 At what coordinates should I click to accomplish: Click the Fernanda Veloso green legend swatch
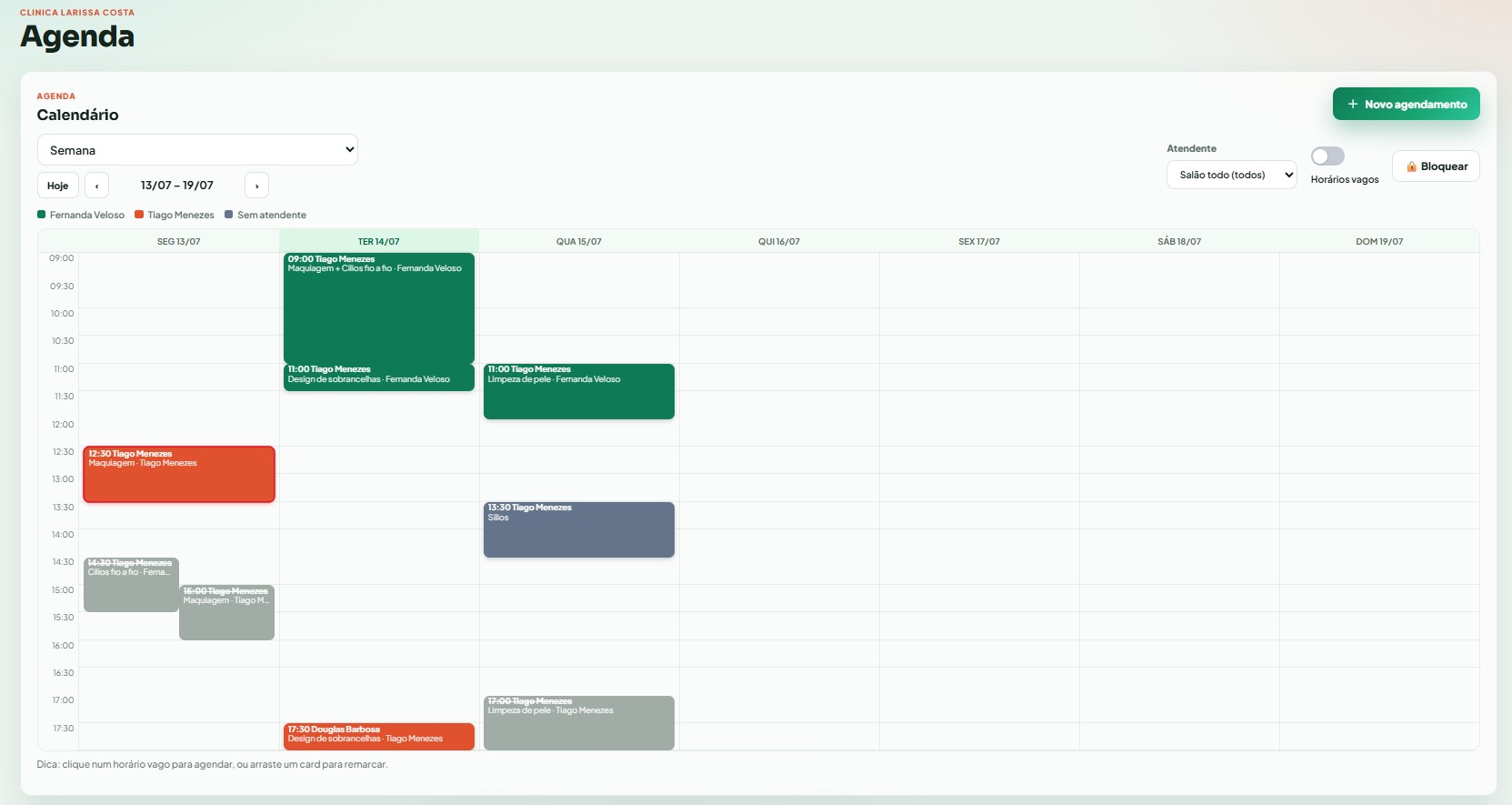click(41, 215)
